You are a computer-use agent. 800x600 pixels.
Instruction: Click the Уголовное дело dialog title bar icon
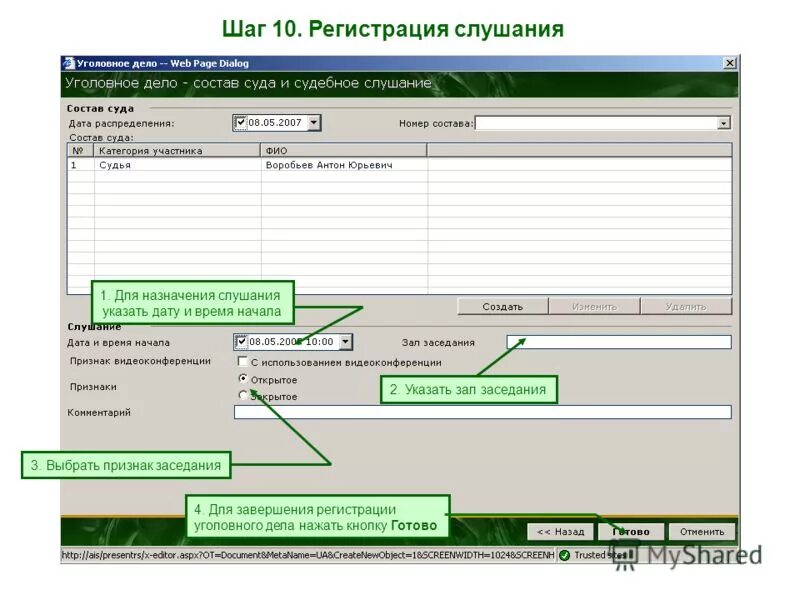69,58
